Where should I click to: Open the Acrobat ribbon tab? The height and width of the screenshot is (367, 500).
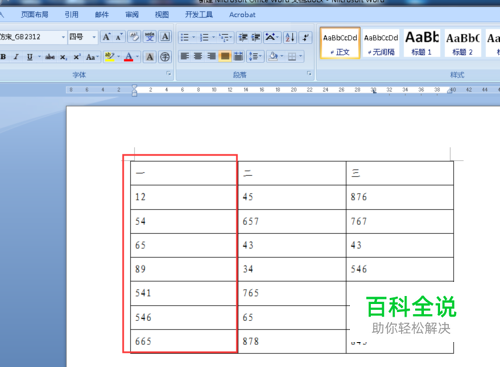[x=242, y=15]
